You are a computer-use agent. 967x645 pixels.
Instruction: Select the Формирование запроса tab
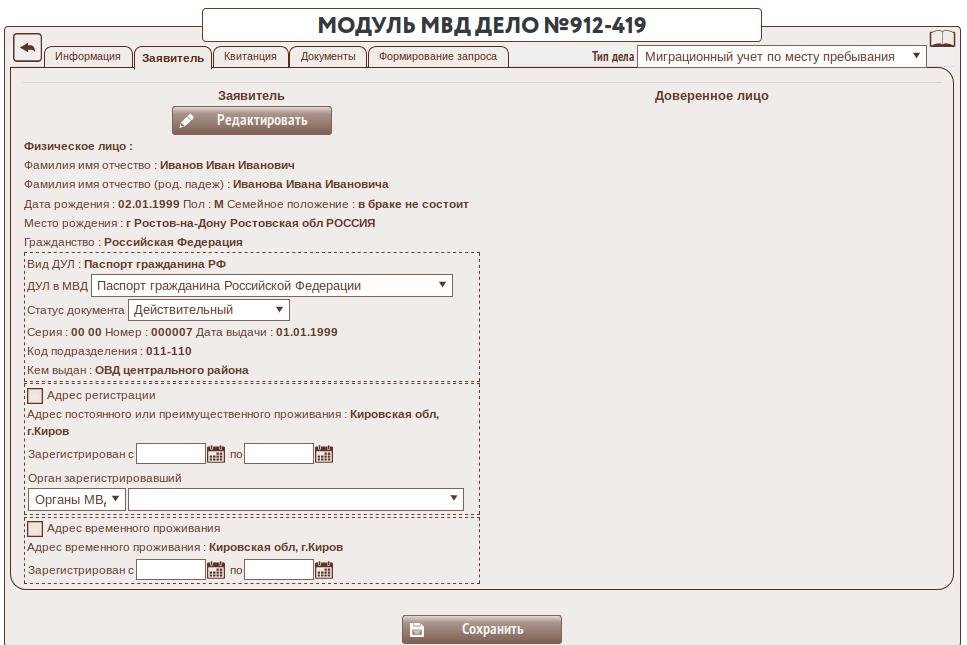pos(438,57)
